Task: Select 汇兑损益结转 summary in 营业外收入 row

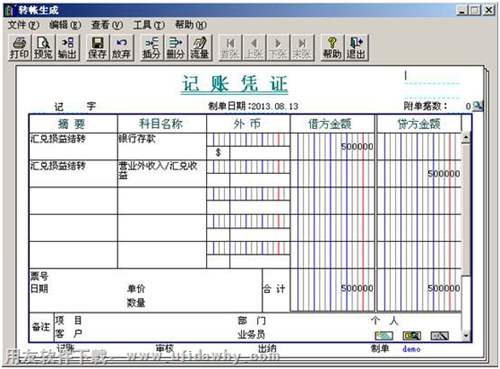Action: pyautogui.click(x=73, y=173)
